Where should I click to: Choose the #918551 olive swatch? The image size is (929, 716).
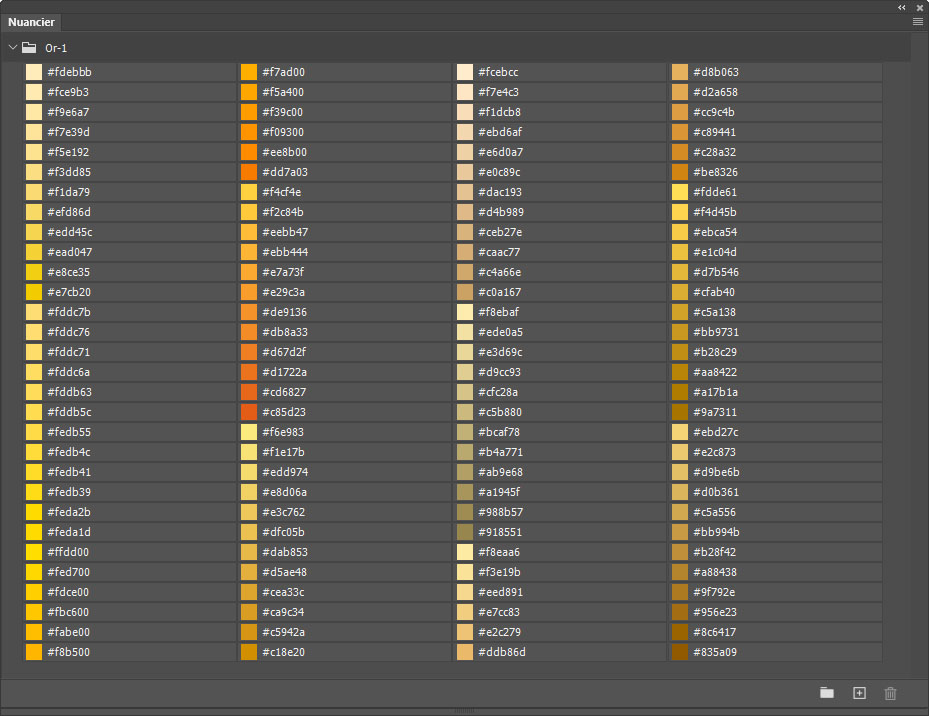(x=464, y=532)
